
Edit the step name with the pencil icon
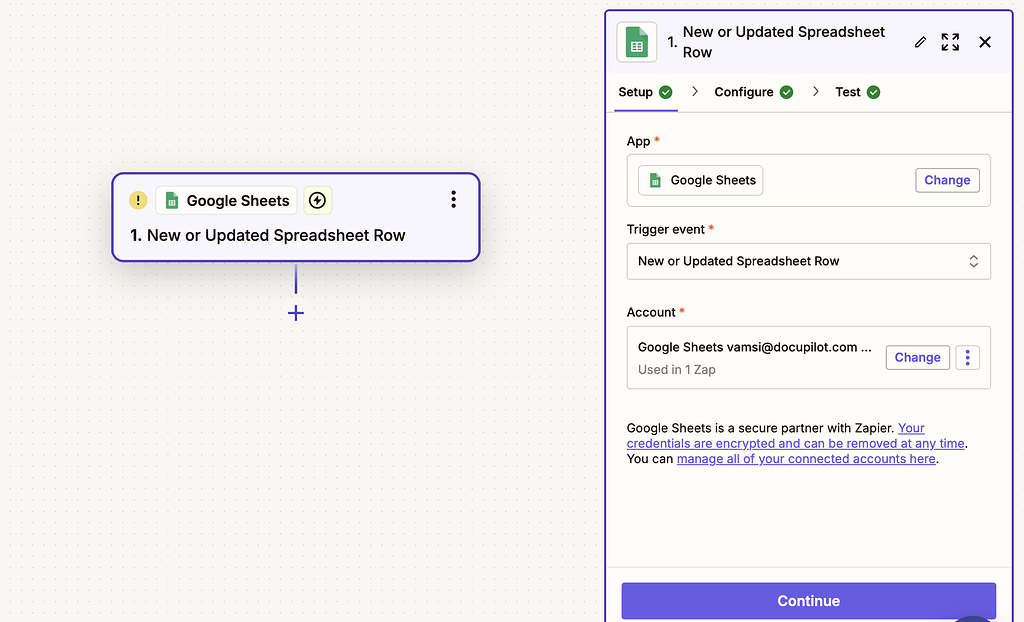pos(920,42)
